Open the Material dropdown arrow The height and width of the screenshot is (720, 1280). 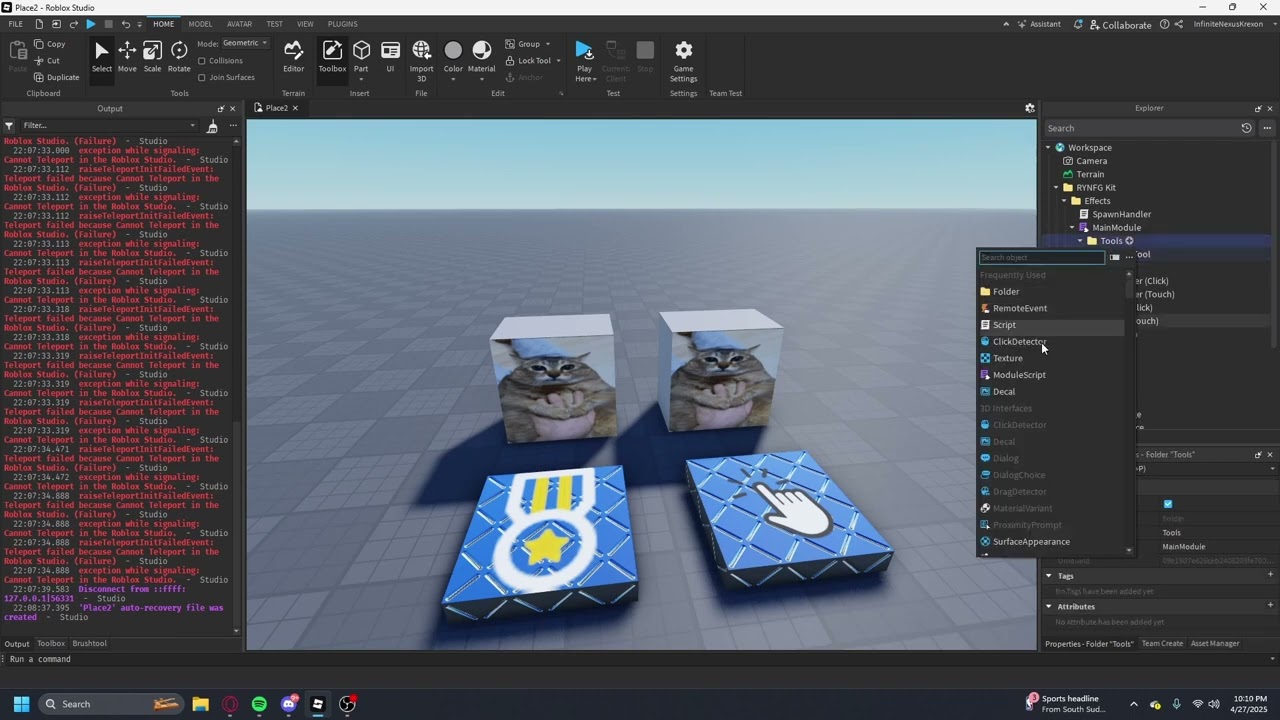tap(481, 78)
